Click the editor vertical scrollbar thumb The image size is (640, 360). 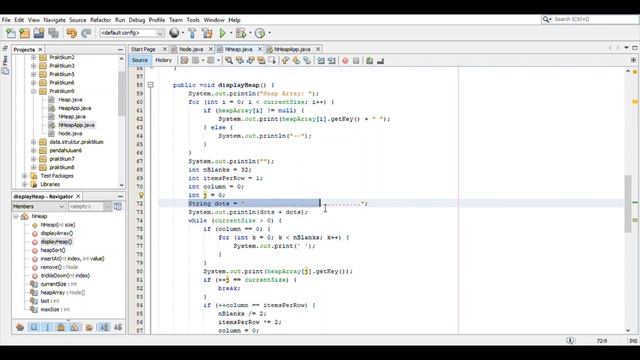click(x=628, y=203)
